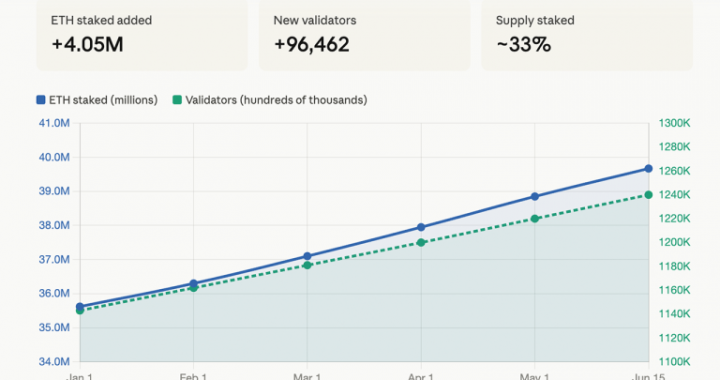720x380 pixels.
Task: Click the 35.0M left axis label
Action: [x=54, y=327]
